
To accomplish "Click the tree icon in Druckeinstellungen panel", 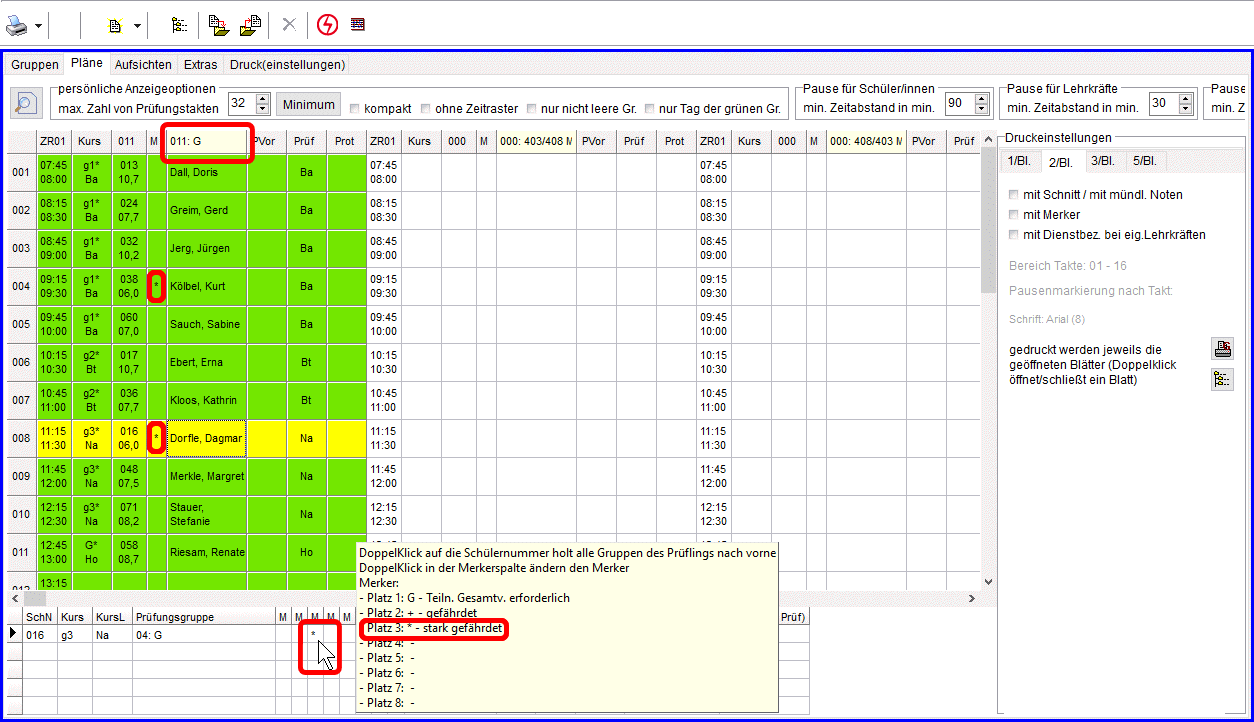I will pos(1222,379).
